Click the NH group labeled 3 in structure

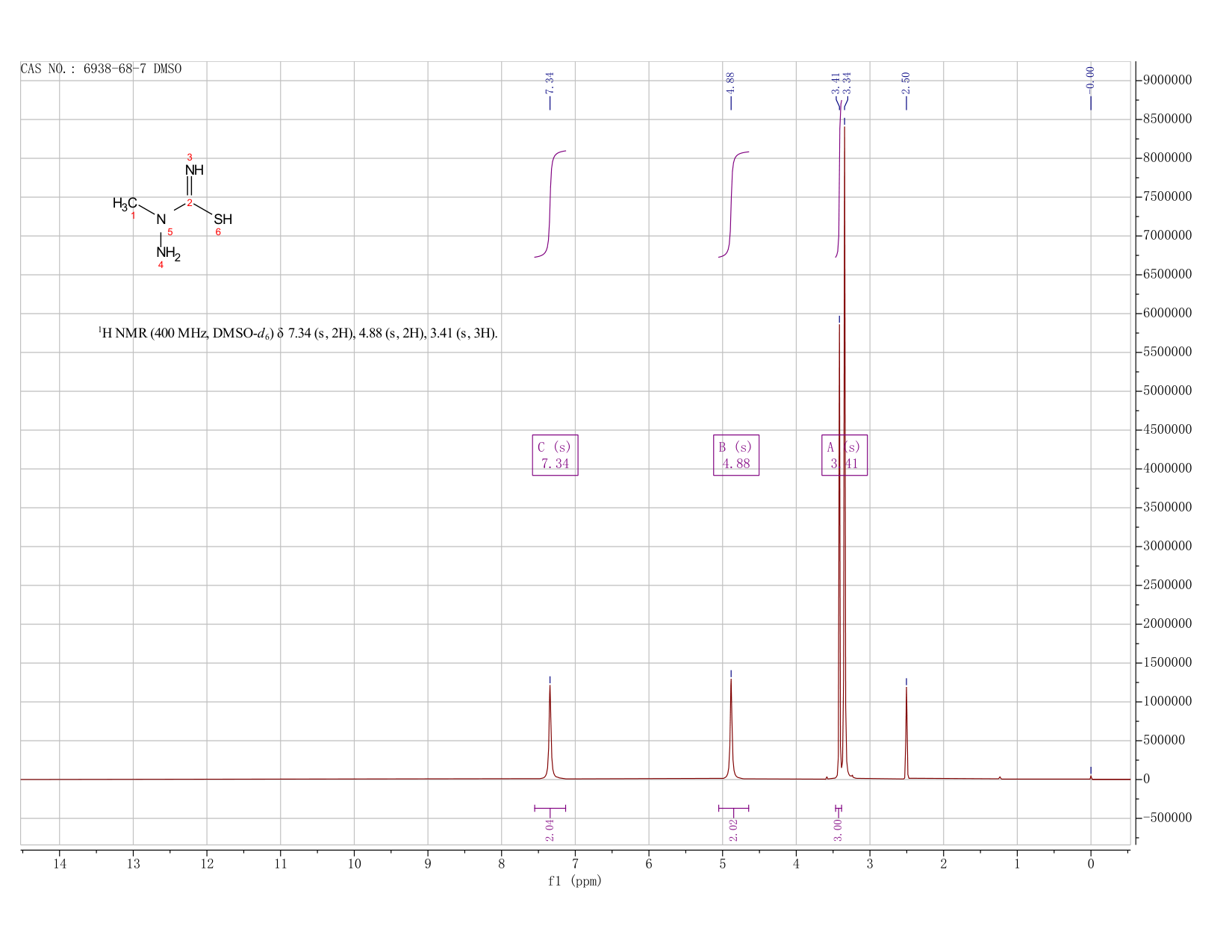pos(194,170)
